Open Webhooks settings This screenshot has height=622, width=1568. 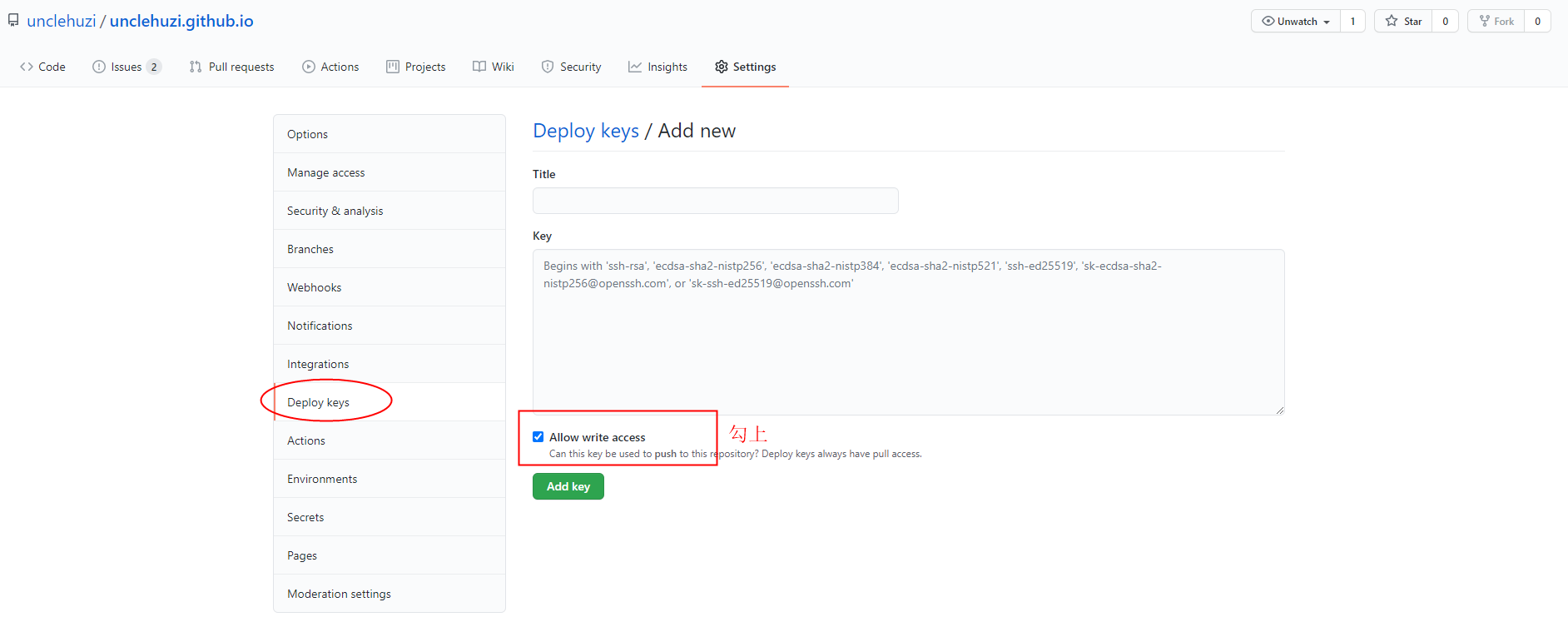[390, 287]
